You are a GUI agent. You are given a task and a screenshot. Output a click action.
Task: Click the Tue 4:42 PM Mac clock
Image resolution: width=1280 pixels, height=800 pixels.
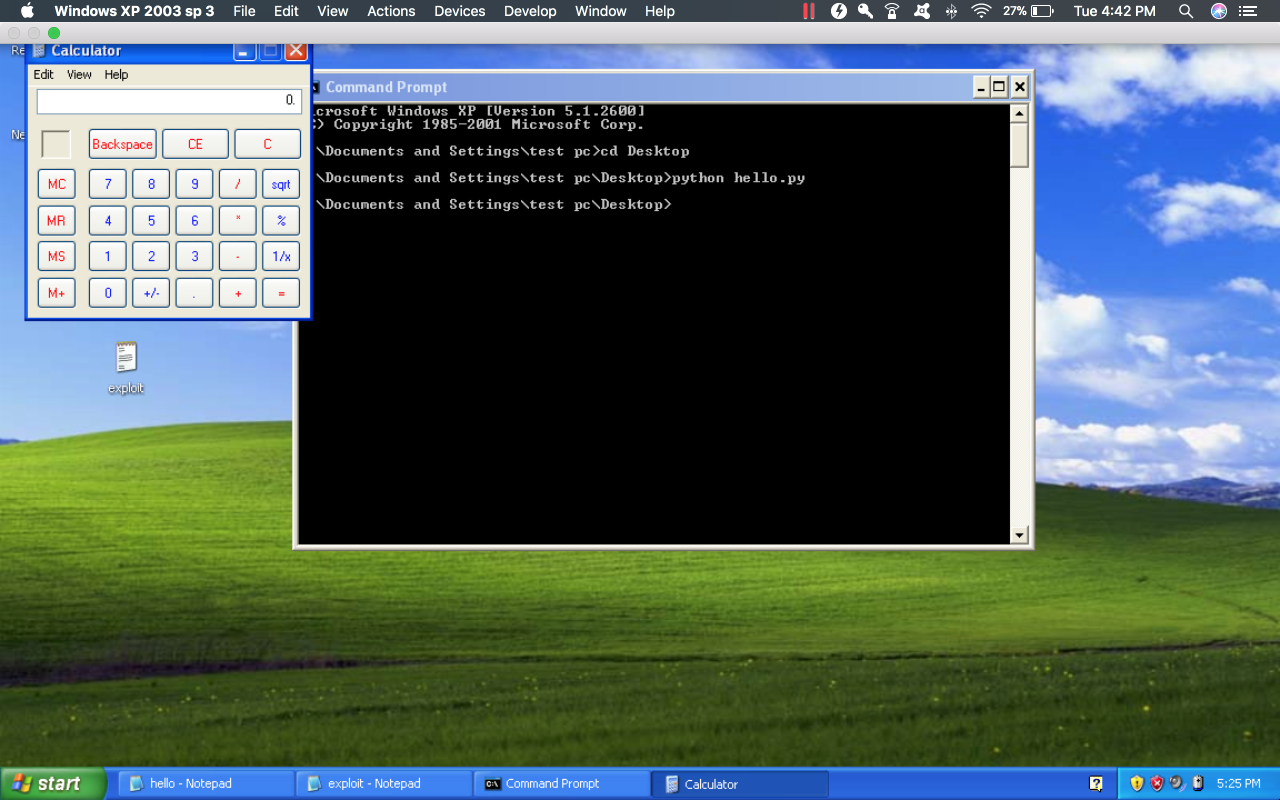pyautogui.click(x=1114, y=11)
